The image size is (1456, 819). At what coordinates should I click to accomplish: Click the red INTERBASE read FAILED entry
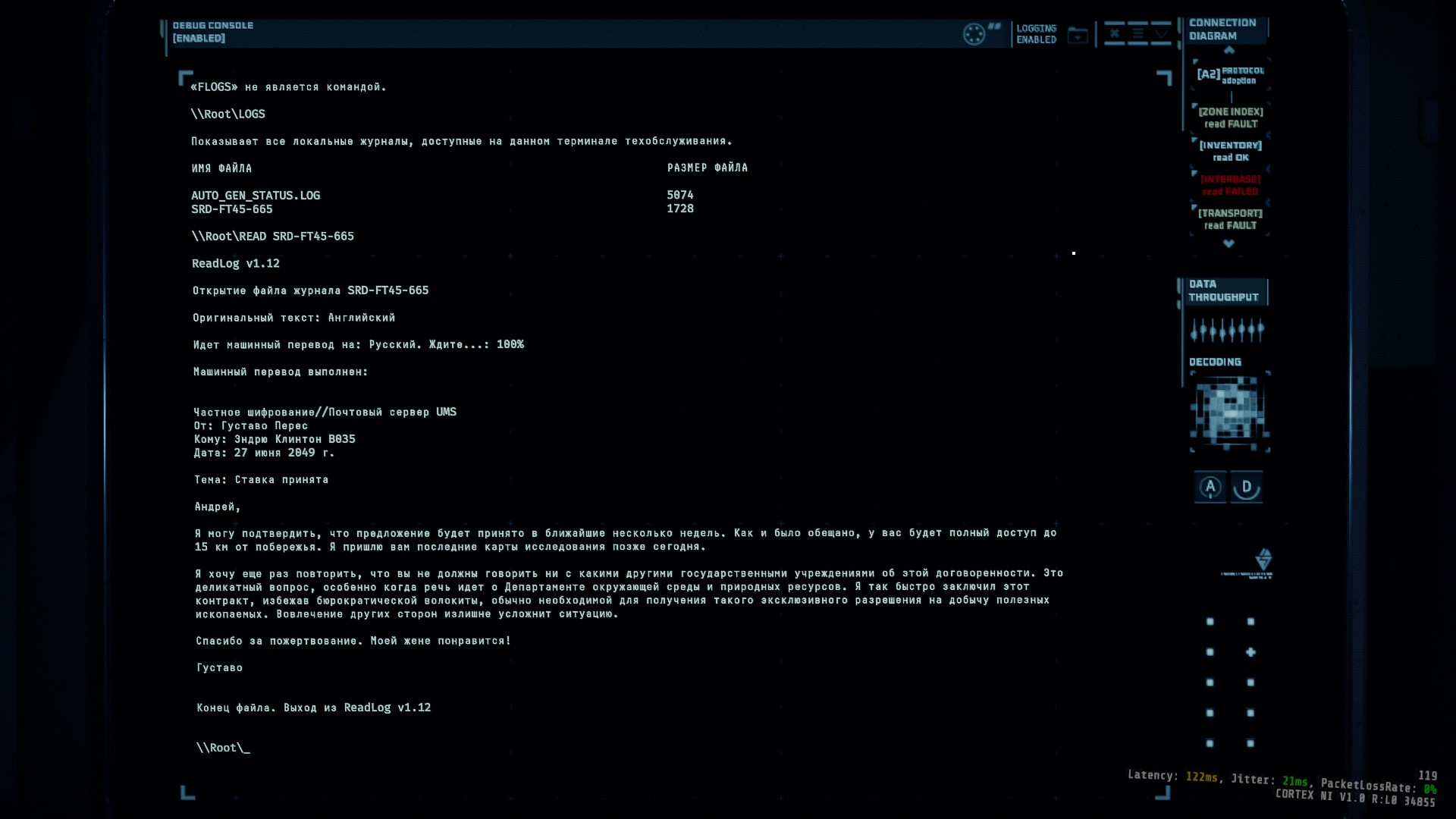pos(1231,185)
